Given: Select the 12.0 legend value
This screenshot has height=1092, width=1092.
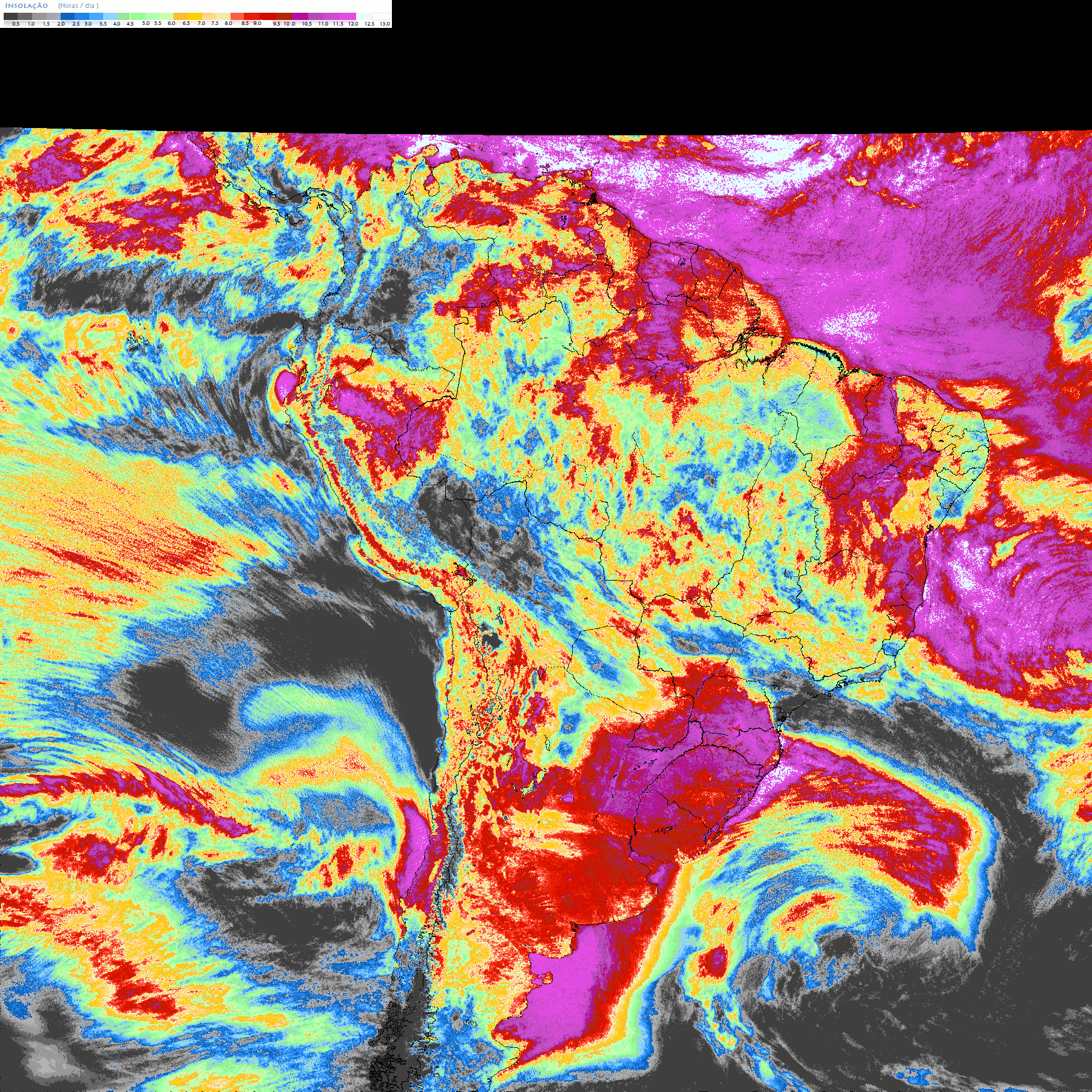Looking at the screenshot, I should [353, 24].
